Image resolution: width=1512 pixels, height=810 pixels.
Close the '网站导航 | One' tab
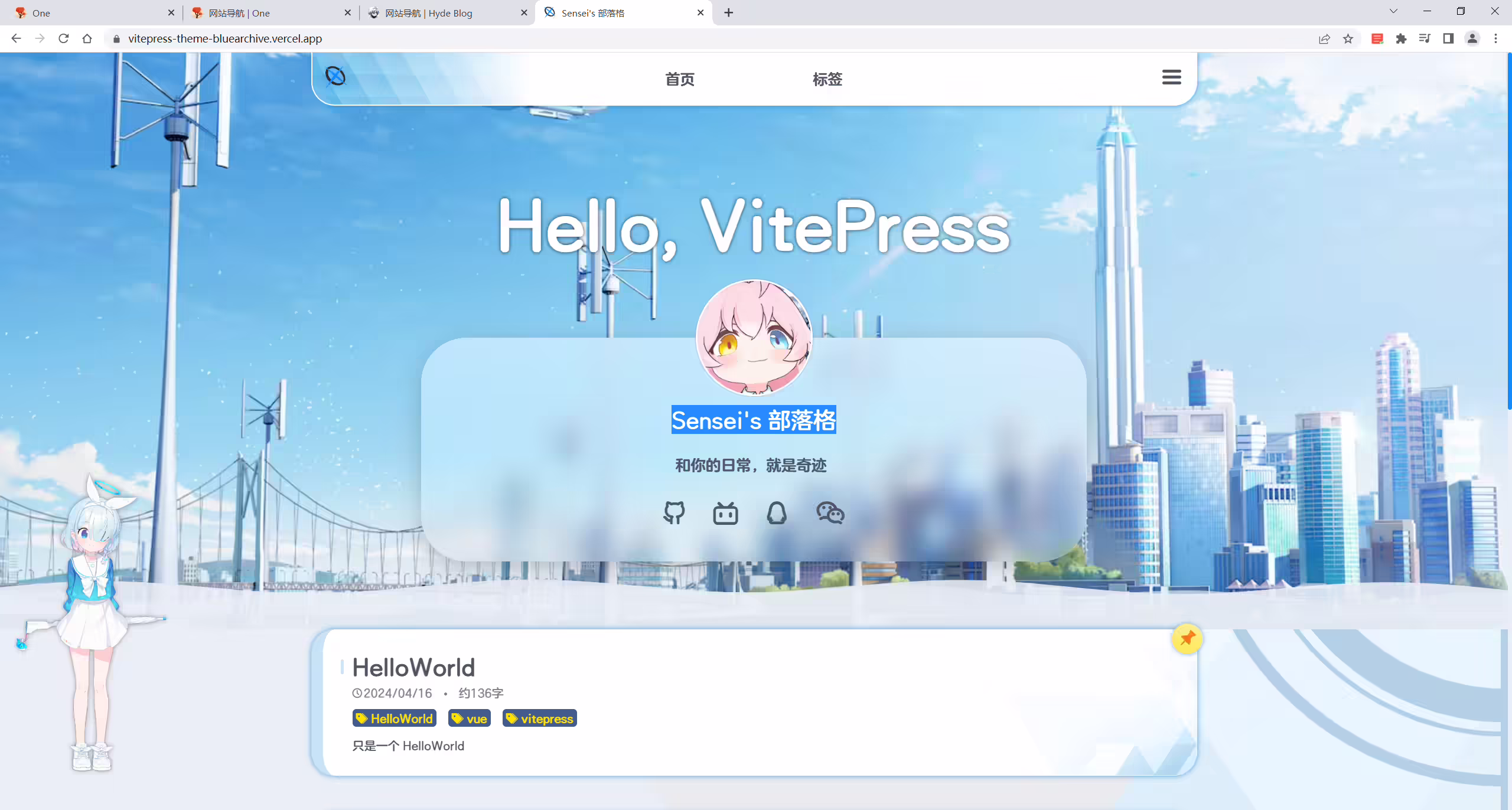(x=348, y=13)
